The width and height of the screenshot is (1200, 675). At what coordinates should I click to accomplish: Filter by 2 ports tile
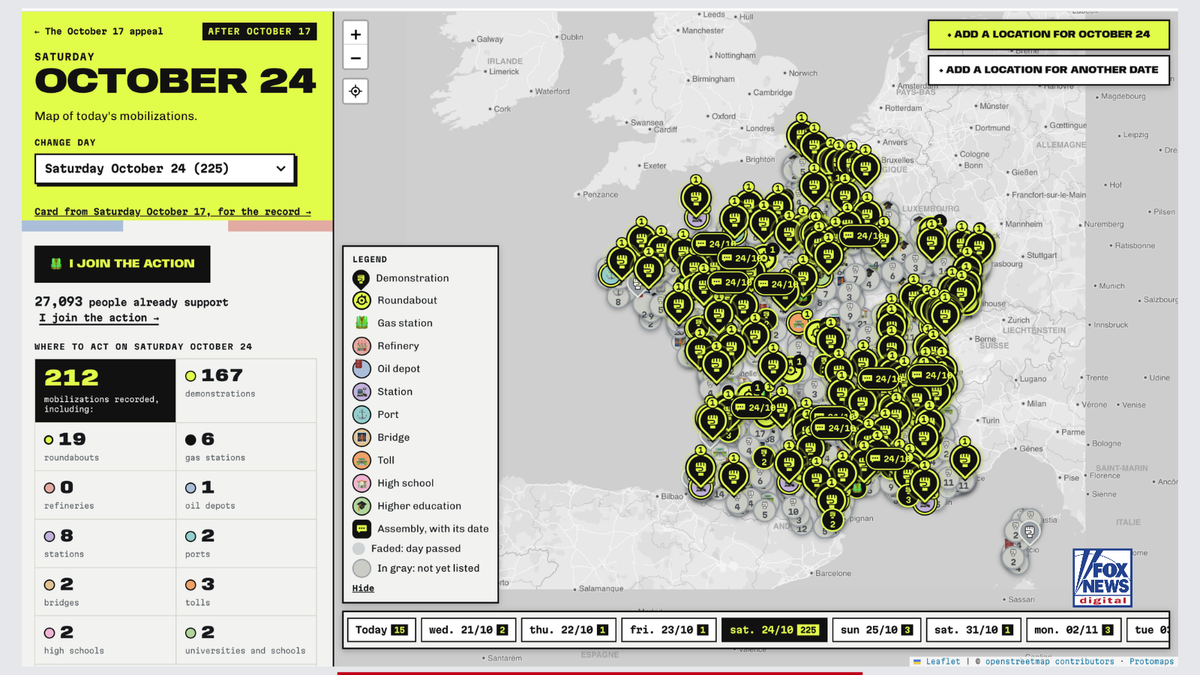246,542
